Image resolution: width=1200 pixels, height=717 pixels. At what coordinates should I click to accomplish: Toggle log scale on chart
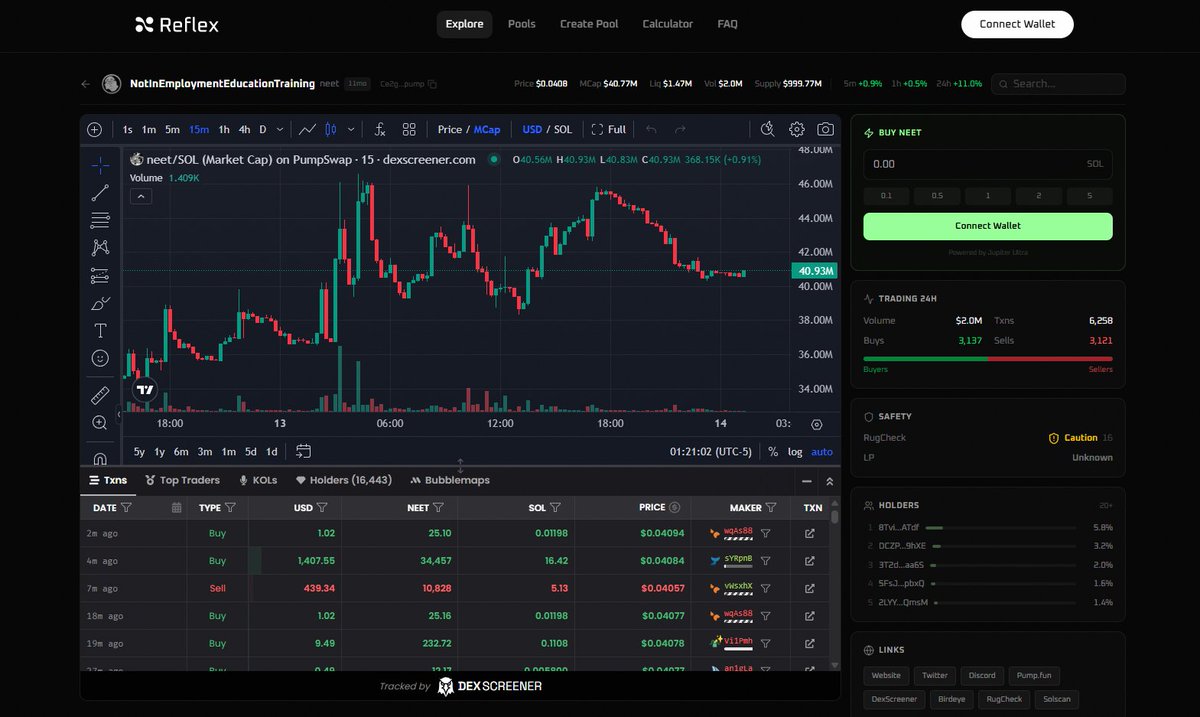point(795,452)
